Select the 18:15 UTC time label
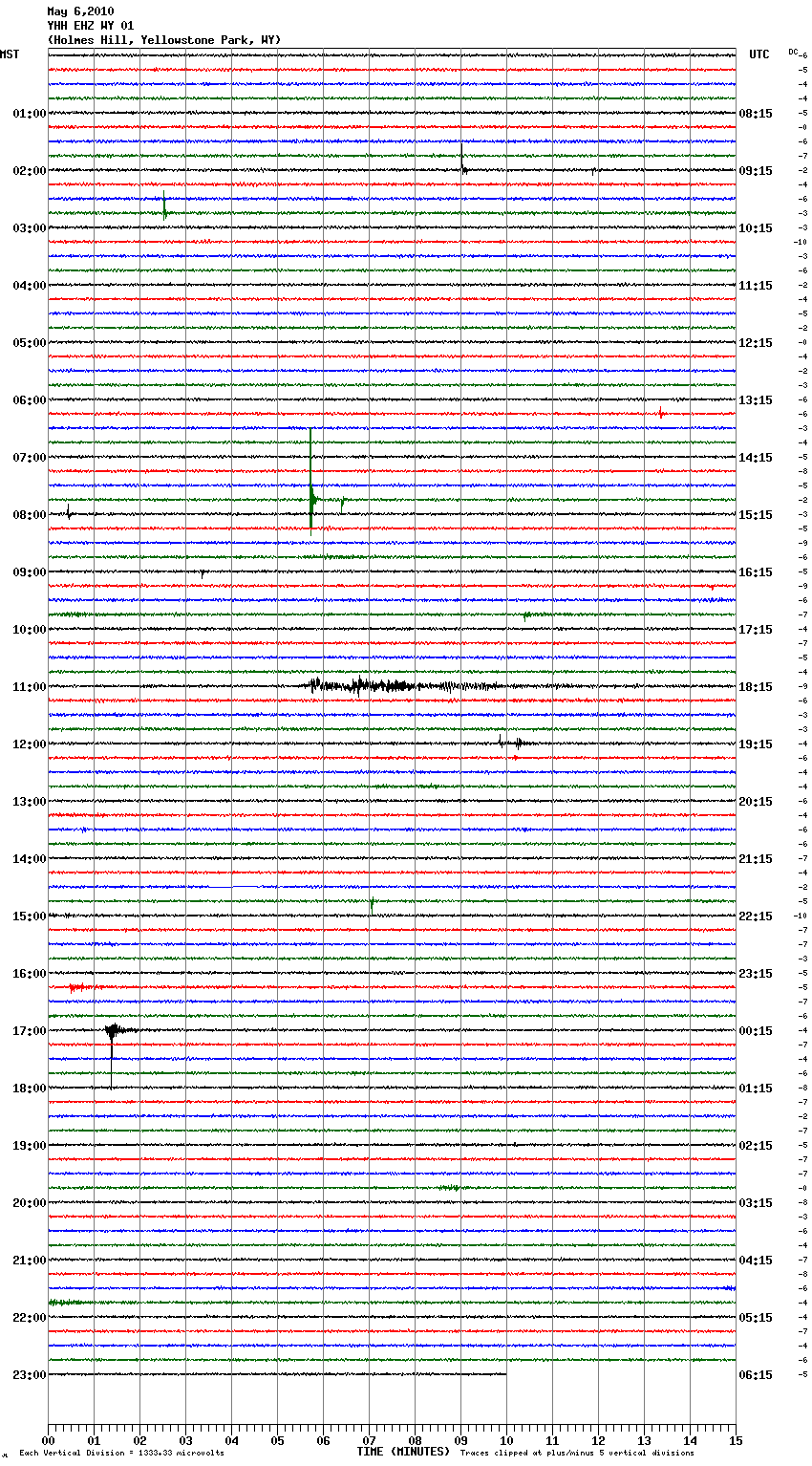Viewport: 812px width, 1466px height. (x=756, y=687)
